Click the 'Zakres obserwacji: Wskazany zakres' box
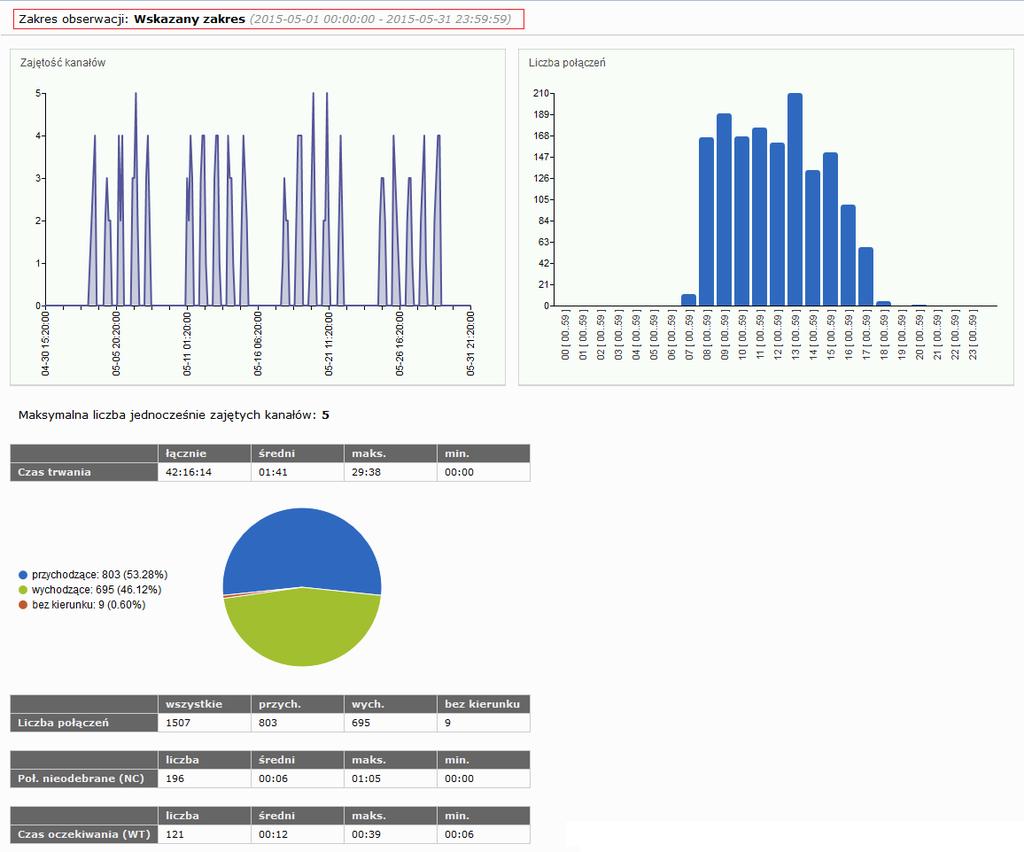This screenshot has width=1024, height=852. coord(268,19)
